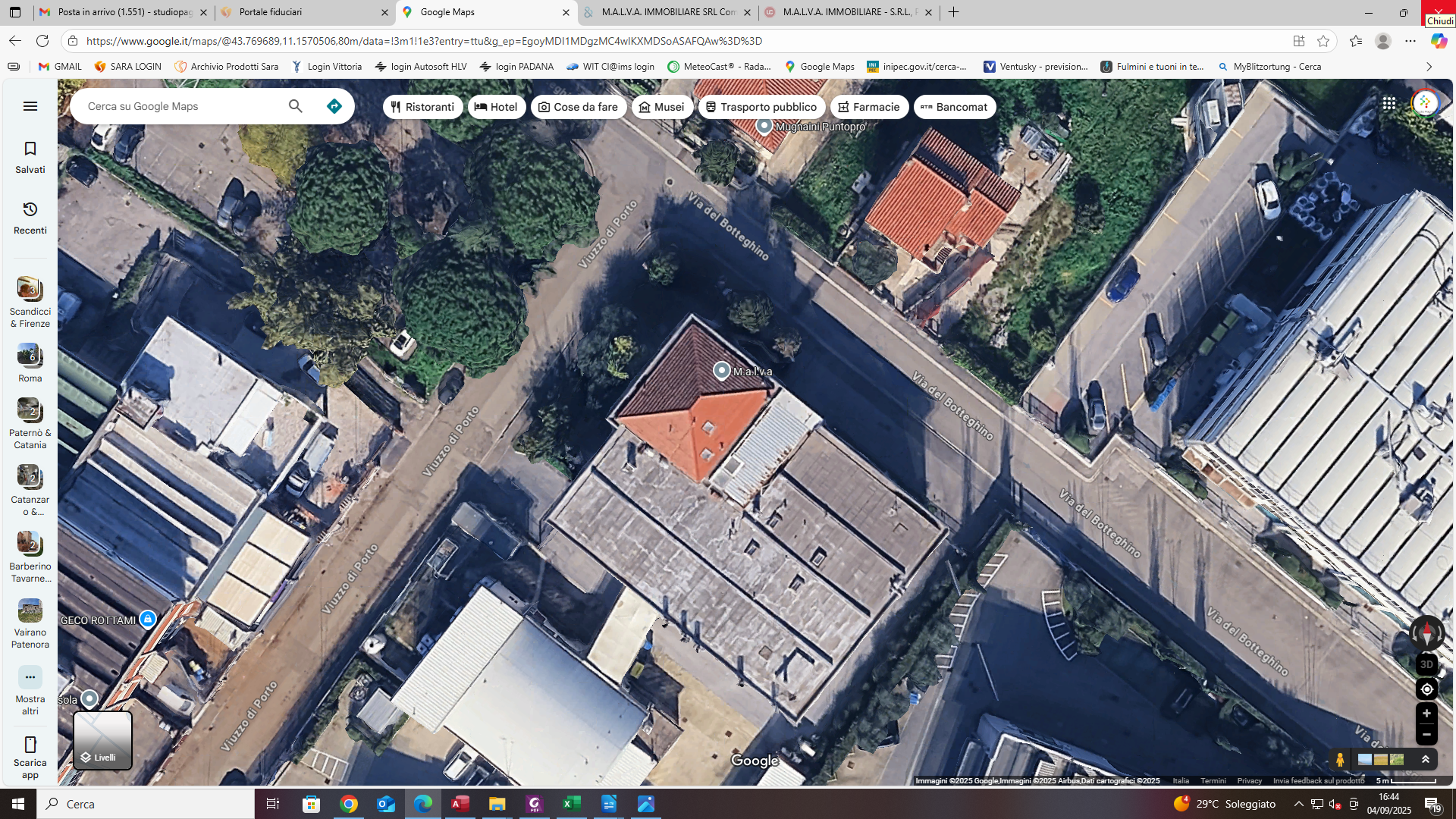Image resolution: width=1456 pixels, height=819 pixels.
Task: Click the Italia footer link
Action: point(1181,780)
